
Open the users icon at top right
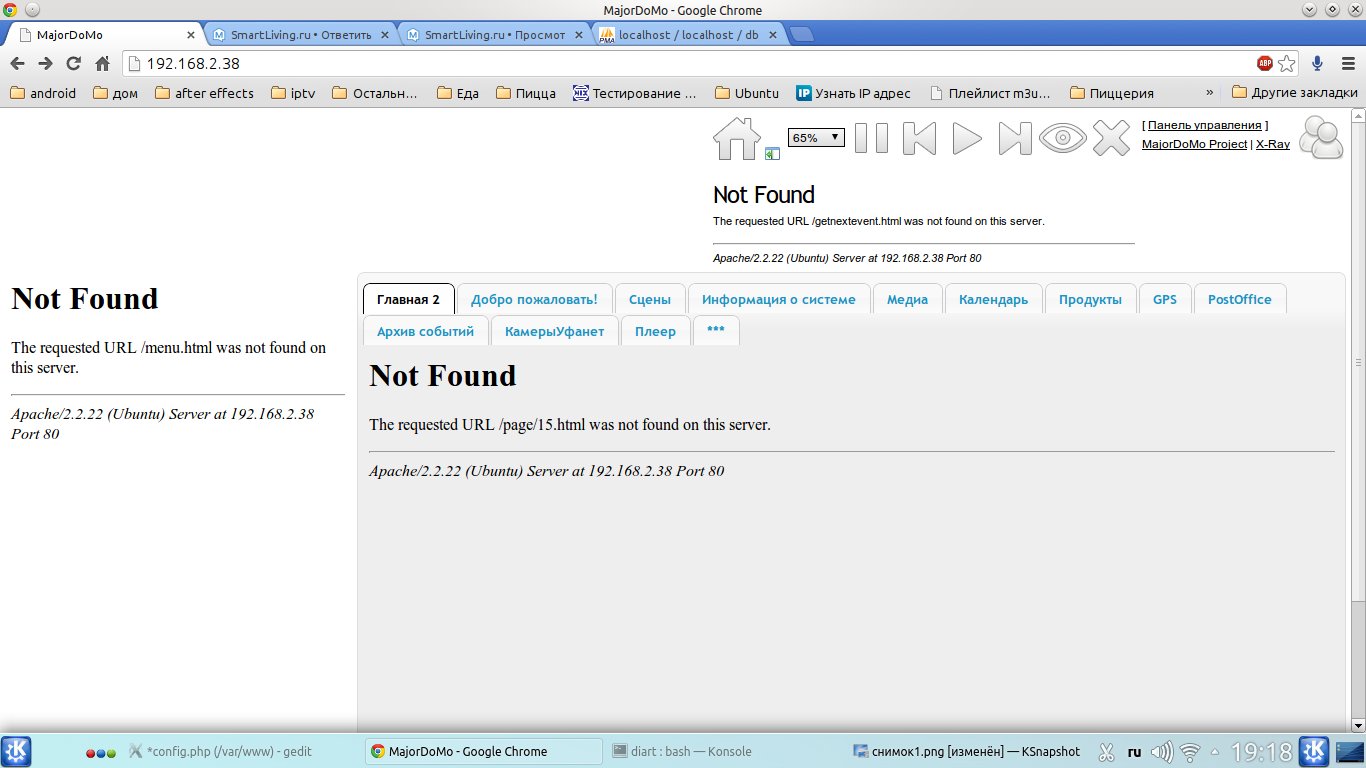click(1321, 138)
